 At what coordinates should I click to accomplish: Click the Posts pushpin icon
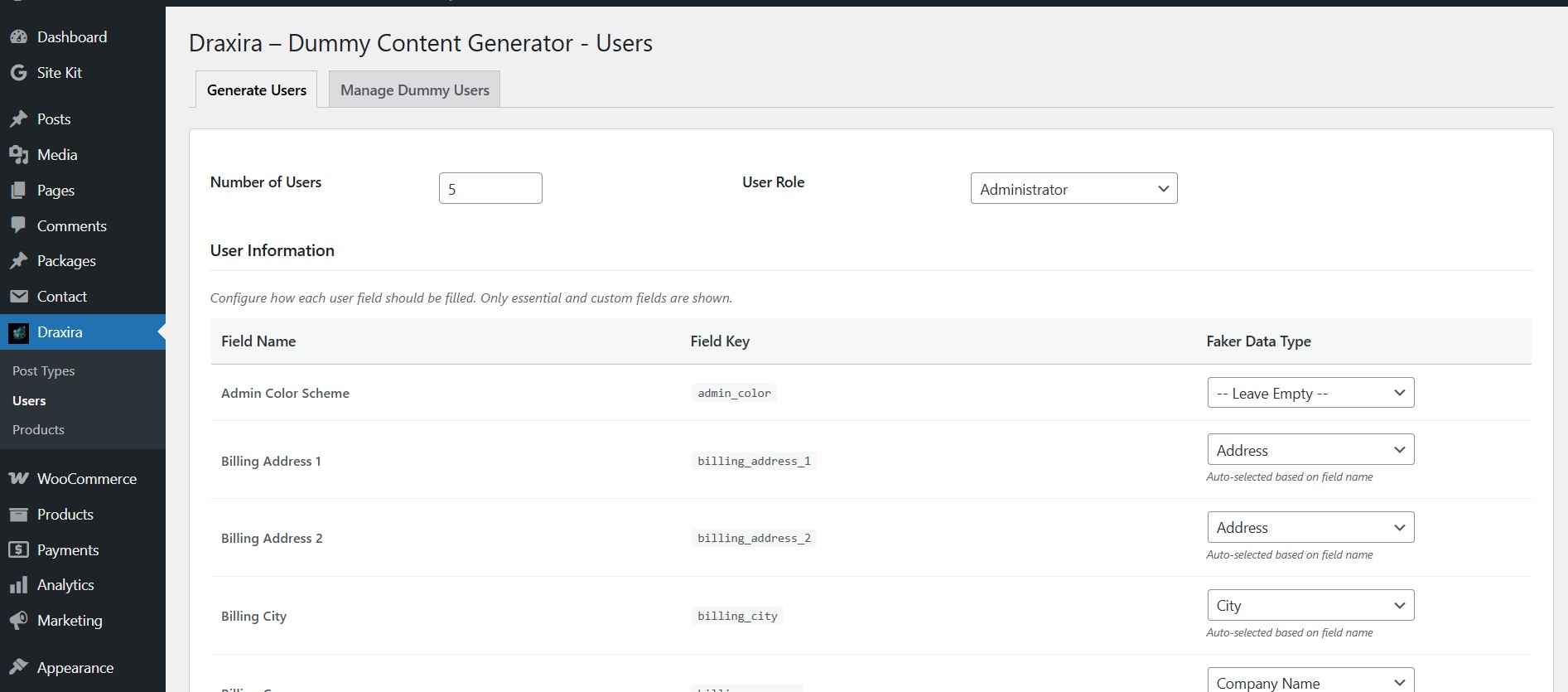18,119
